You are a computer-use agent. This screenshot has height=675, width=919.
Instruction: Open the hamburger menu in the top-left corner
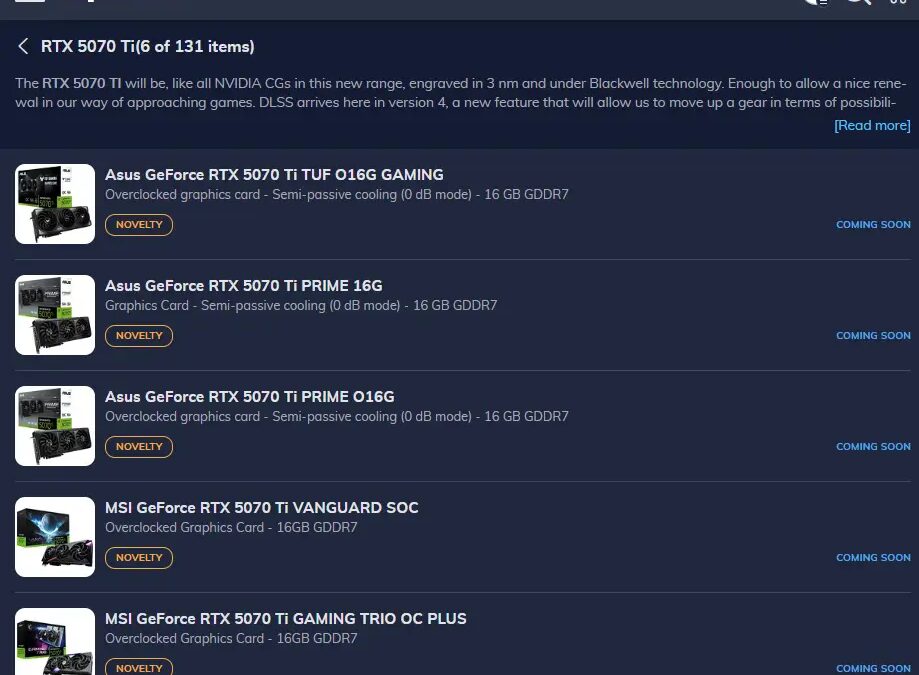(x=30, y=1)
